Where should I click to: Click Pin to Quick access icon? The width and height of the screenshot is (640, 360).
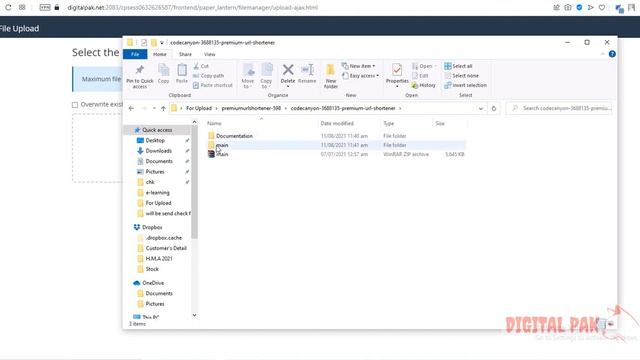pyautogui.click(x=140, y=70)
